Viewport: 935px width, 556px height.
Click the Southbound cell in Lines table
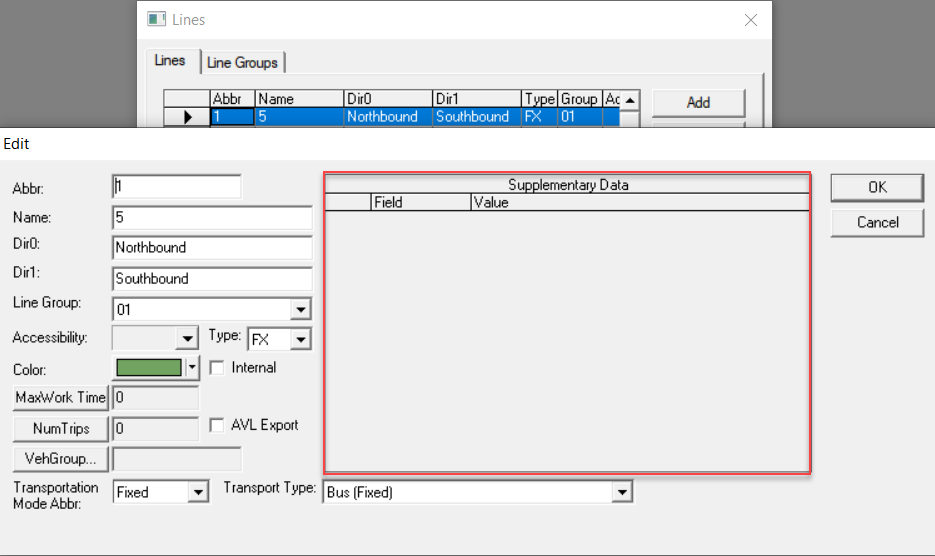click(477, 117)
